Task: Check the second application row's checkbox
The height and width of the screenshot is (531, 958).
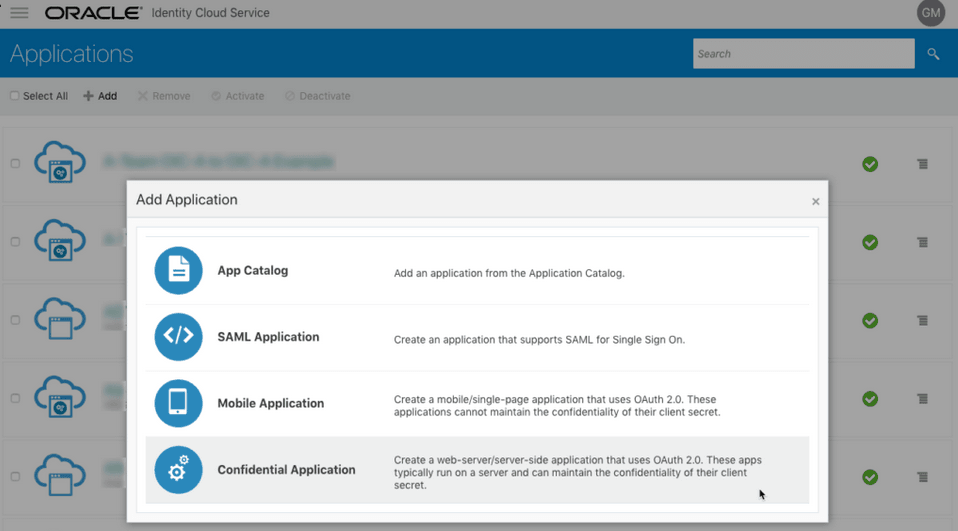Action: tap(15, 241)
